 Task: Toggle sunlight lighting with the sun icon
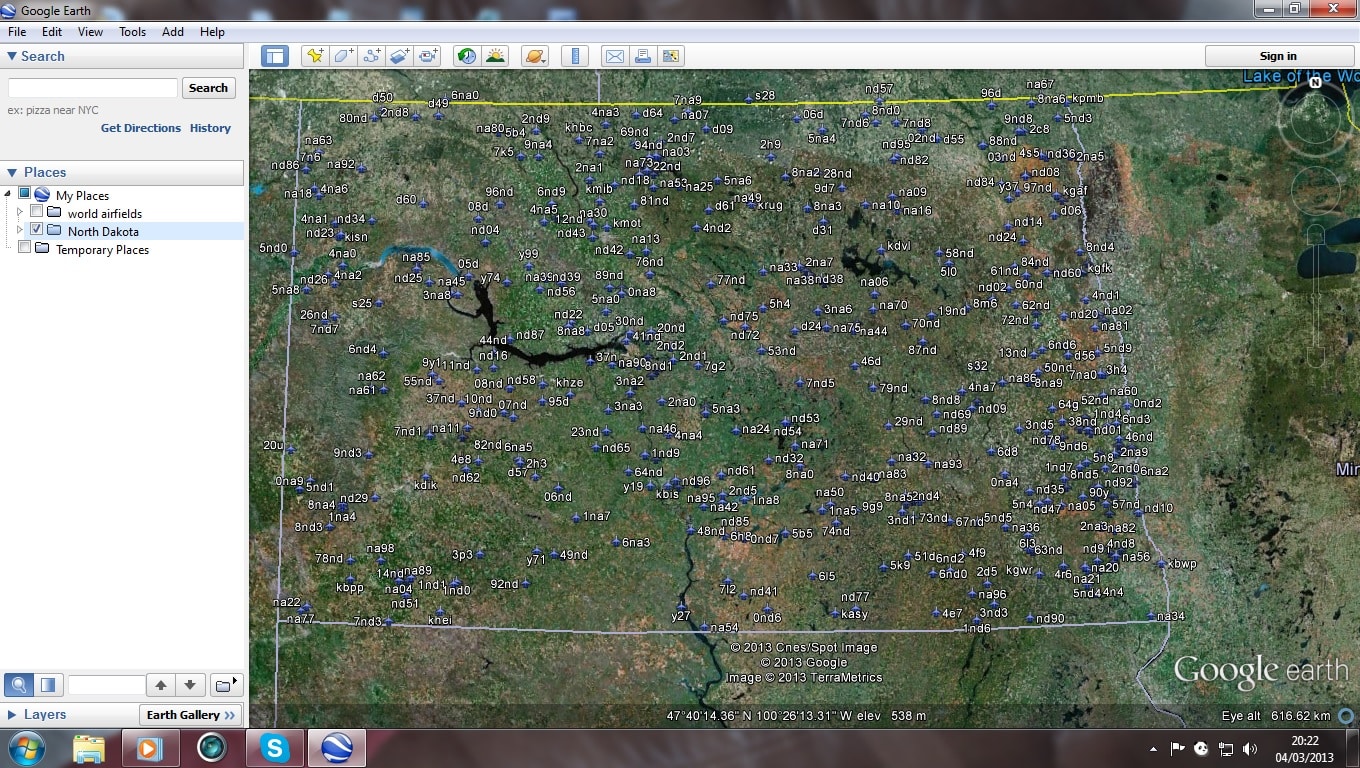pyautogui.click(x=496, y=56)
